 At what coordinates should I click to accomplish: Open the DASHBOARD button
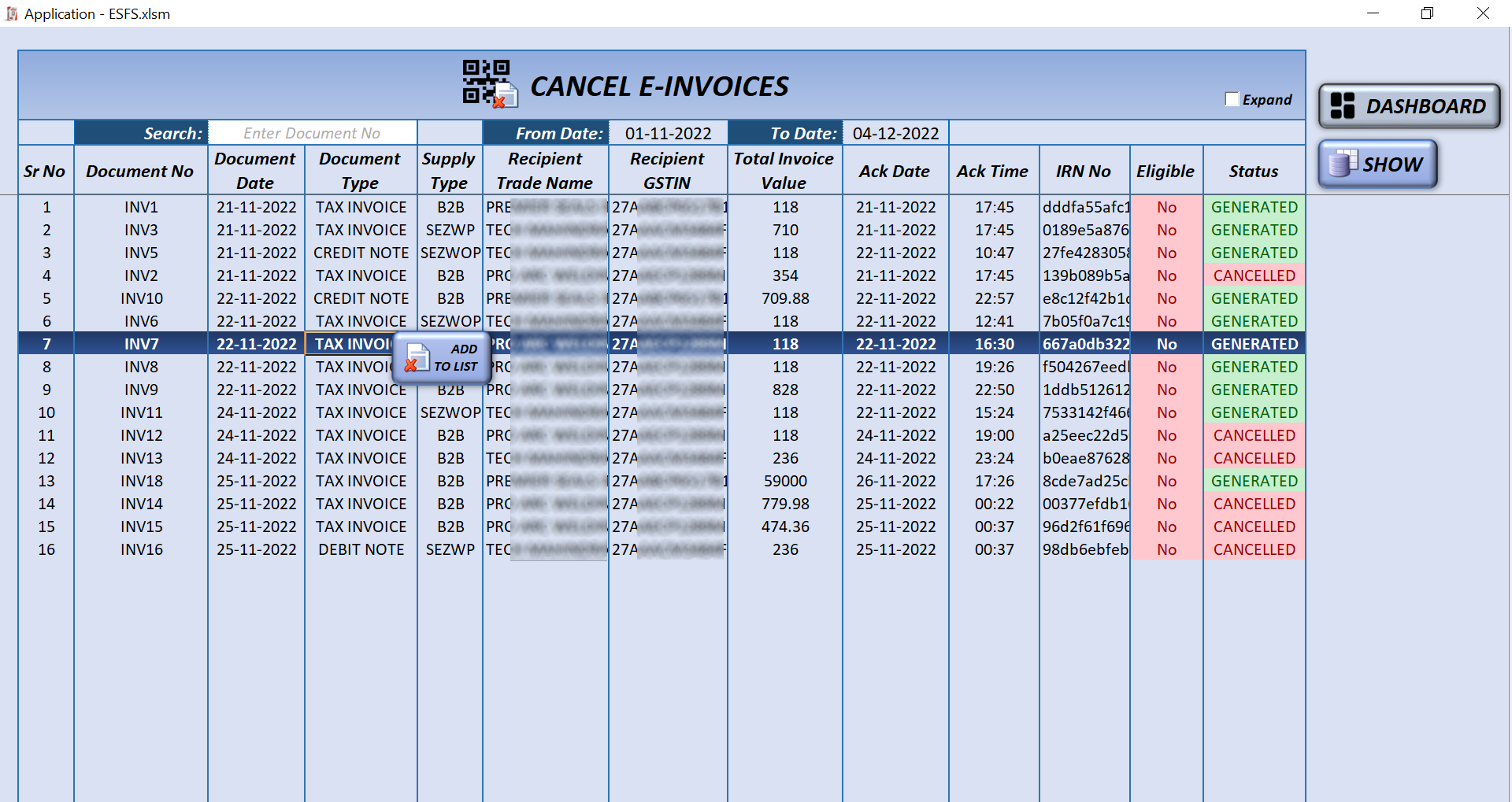click(1409, 106)
